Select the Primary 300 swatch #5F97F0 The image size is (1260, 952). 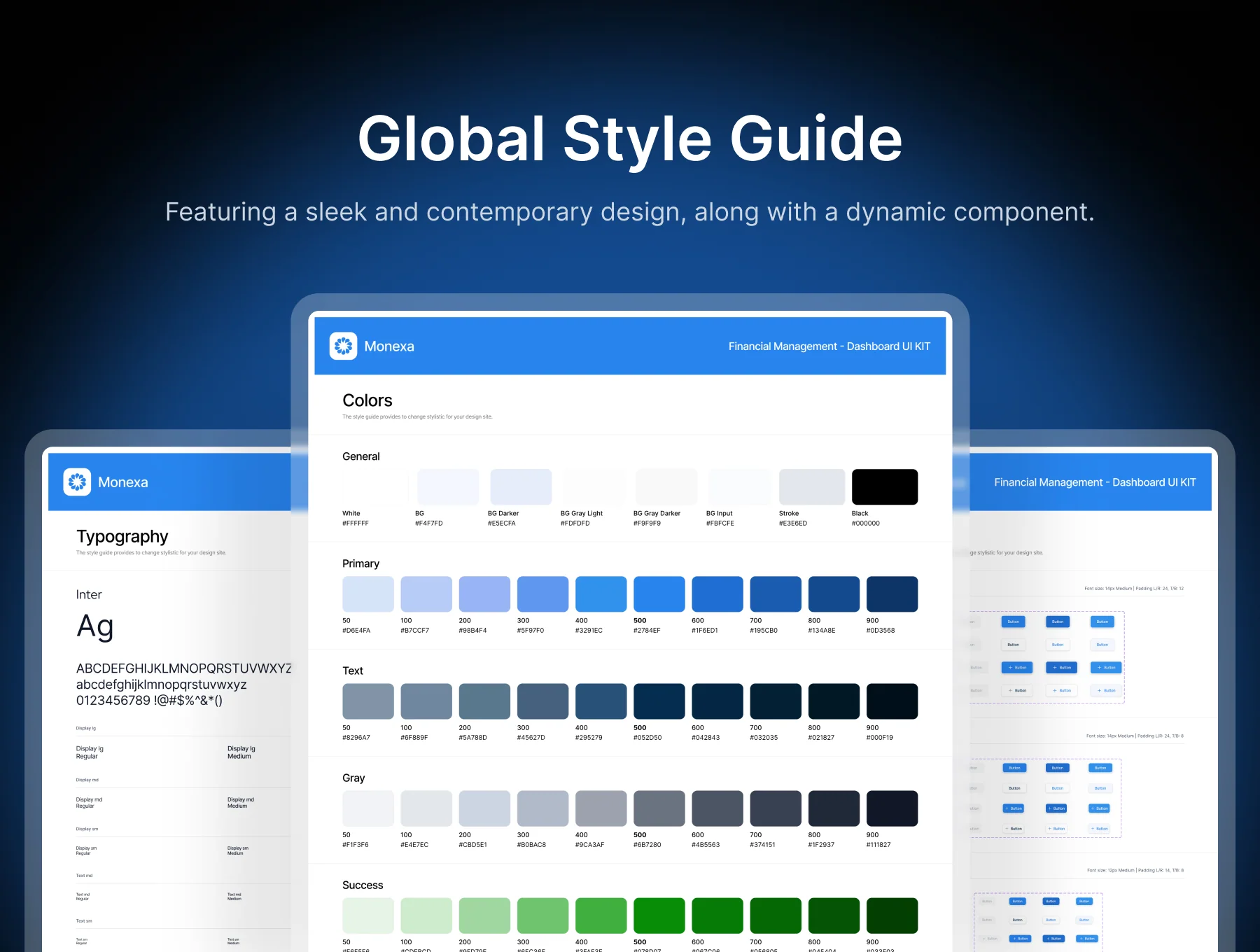(542, 594)
